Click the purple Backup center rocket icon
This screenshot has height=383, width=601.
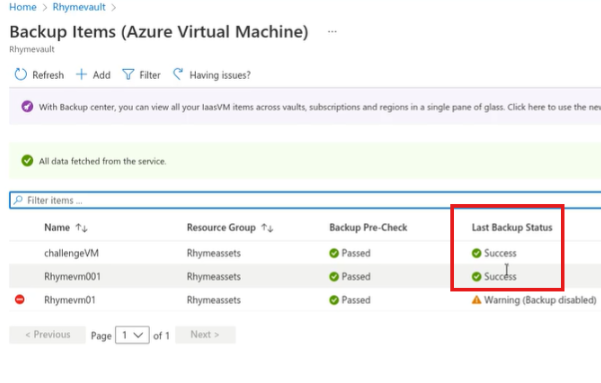pos(27,107)
